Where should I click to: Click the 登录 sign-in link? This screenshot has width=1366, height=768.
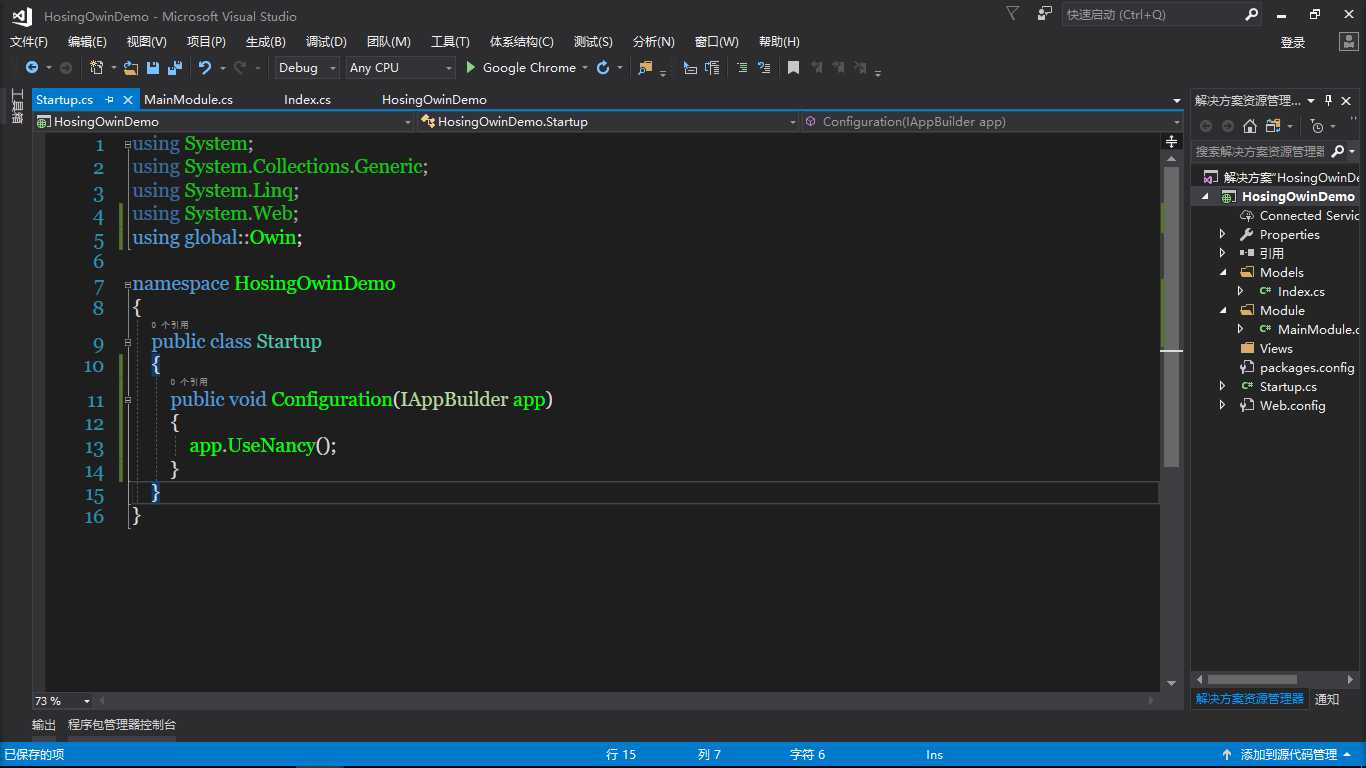coord(1293,42)
